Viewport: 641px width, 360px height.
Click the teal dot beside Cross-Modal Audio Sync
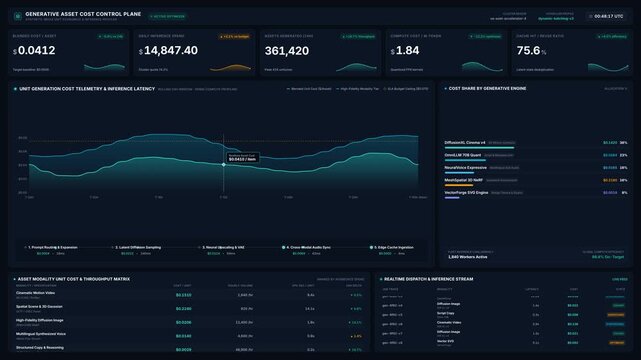[x=283, y=247]
